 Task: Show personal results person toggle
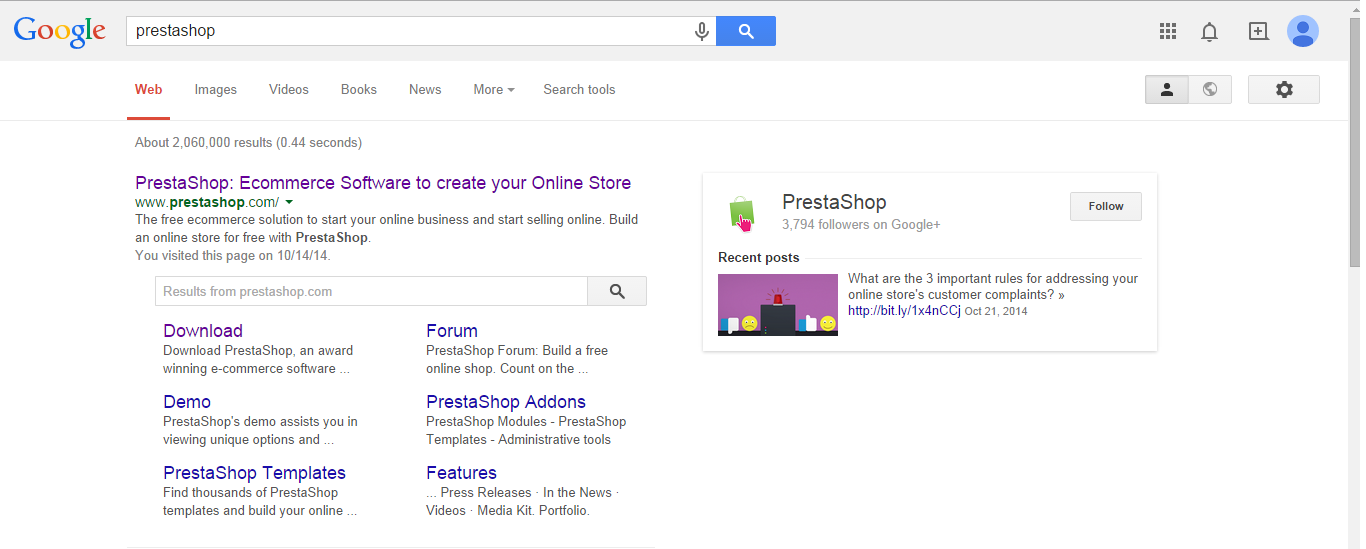(x=1167, y=89)
